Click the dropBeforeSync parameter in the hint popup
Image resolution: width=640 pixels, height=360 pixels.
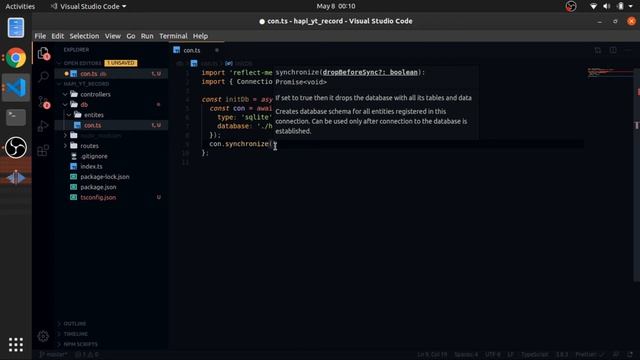point(370,72)
